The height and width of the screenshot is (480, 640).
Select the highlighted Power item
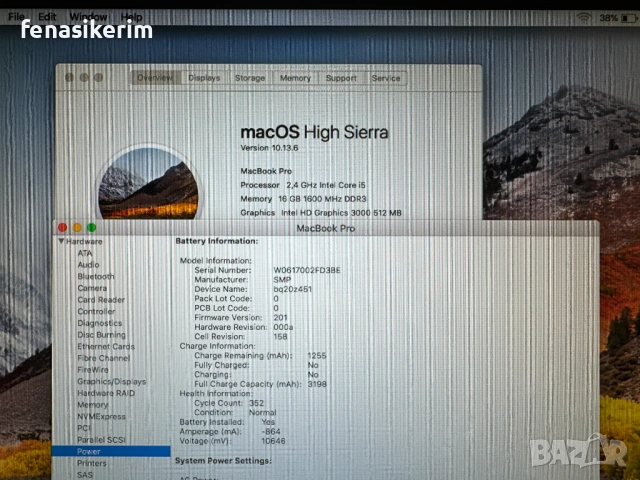tap(111, 451)
